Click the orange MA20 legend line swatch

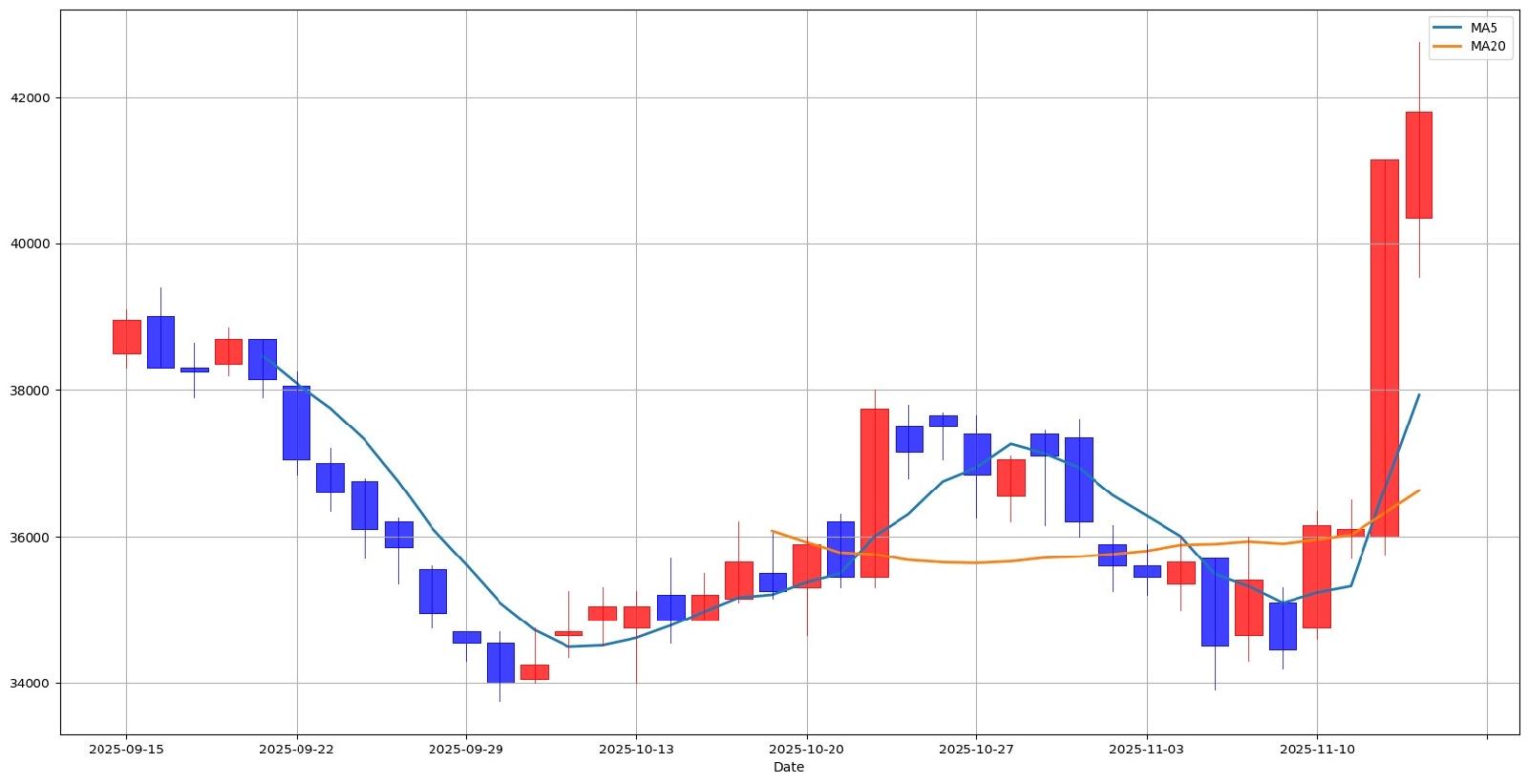(x=1449, y=45)
